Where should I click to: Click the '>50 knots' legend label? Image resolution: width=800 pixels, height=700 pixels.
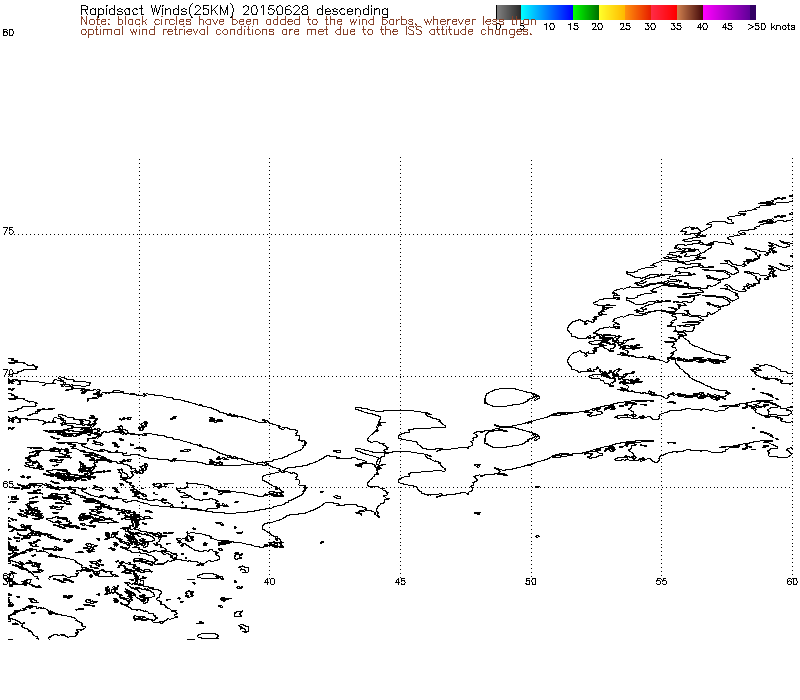coord(771,27)
